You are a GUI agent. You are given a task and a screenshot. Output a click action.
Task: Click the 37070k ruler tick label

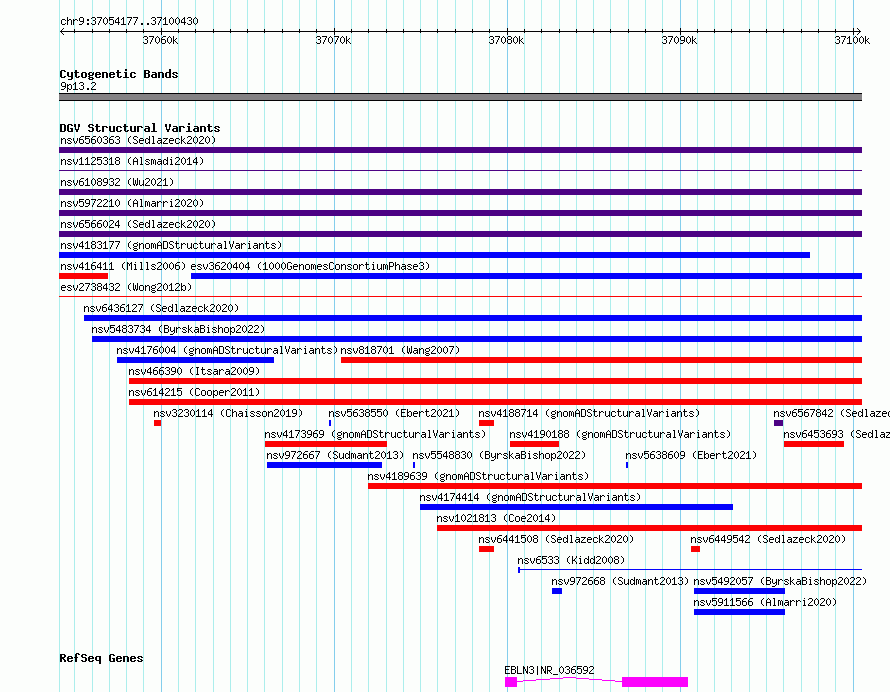[333, 40]
